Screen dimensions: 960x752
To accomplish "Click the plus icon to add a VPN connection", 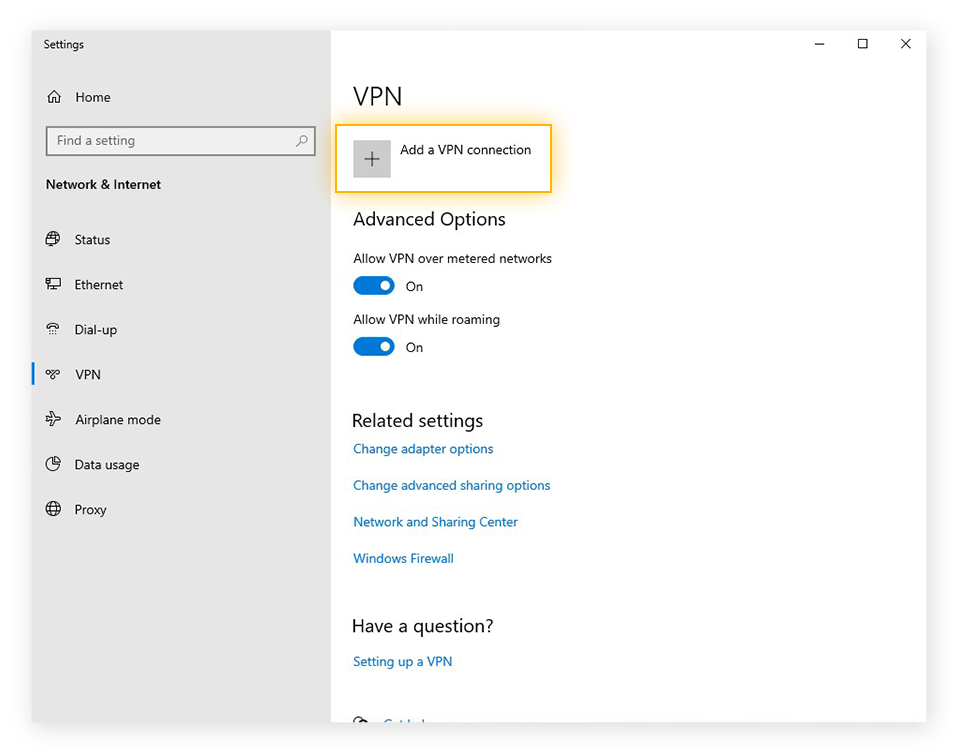I will pos(371,158).
